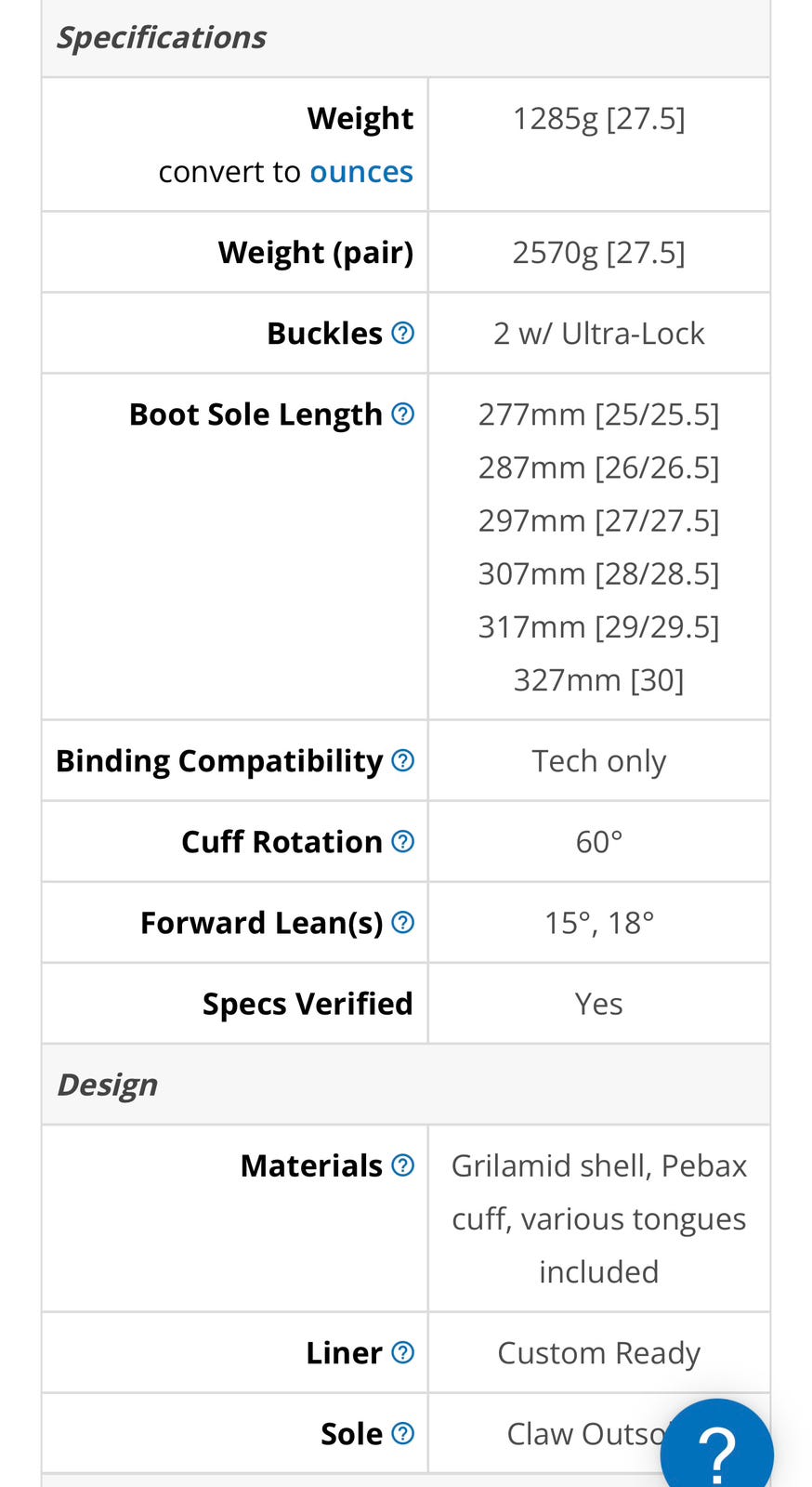Click the Tech only compatibility value

point(598,761)
